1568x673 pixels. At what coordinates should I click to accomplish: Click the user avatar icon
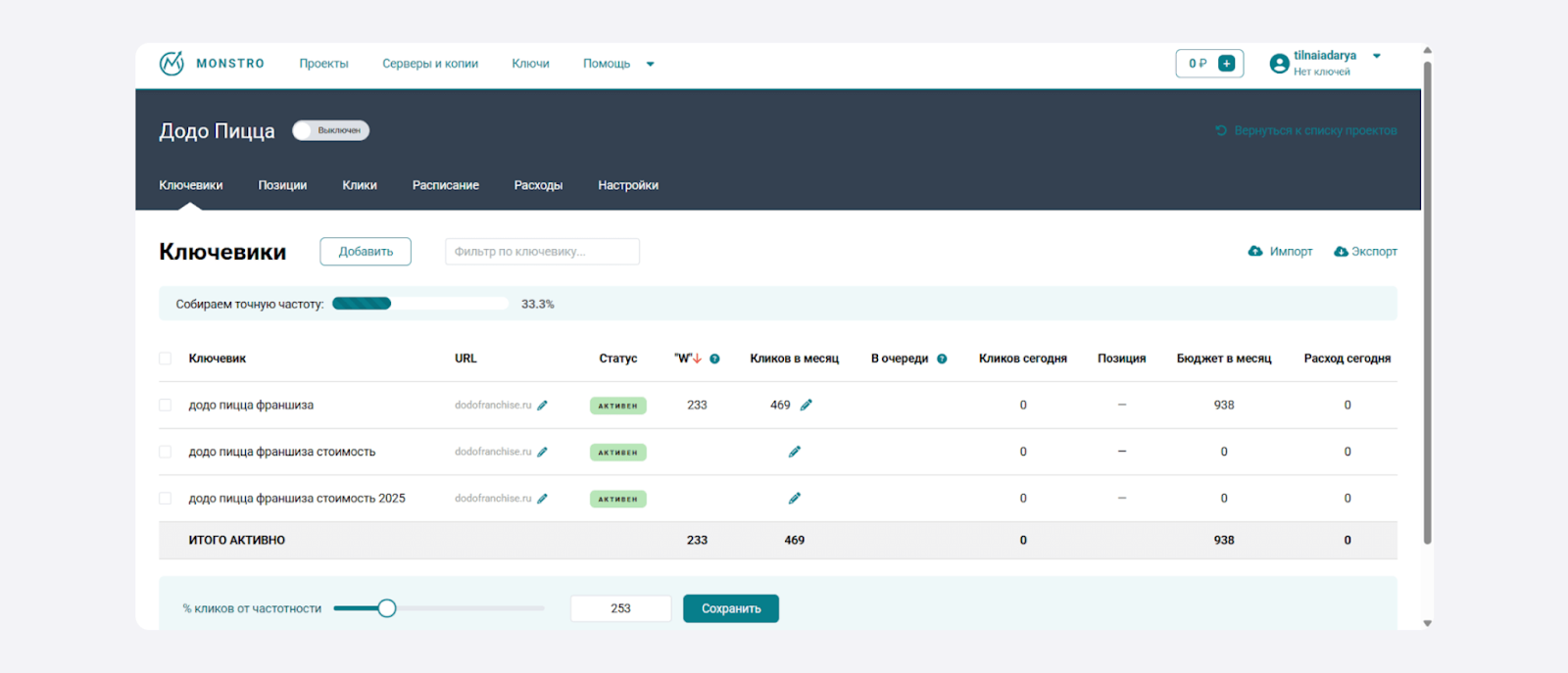click(x=1279, y=64)
